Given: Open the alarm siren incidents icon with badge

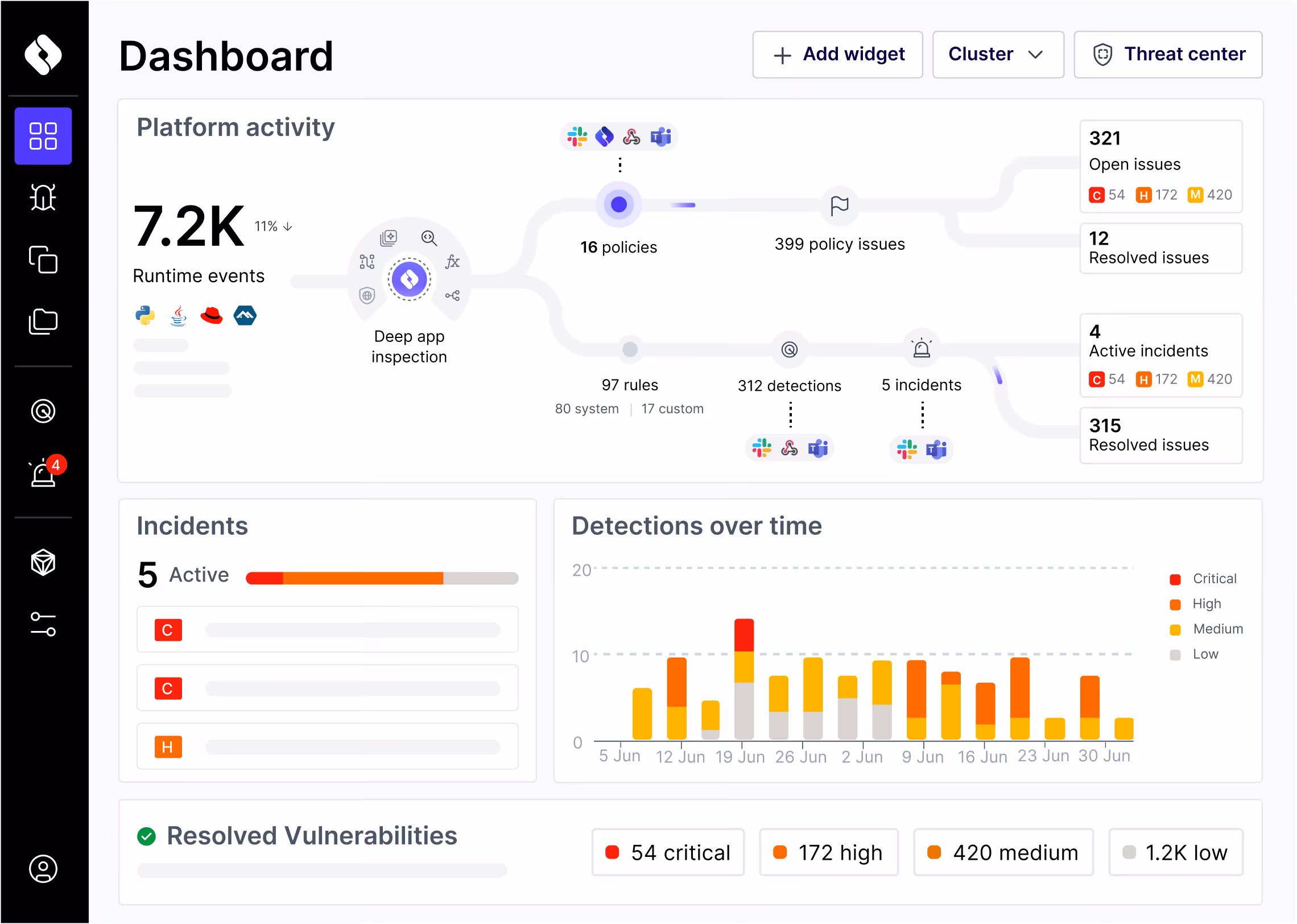Looking at the screenshot, I should 43,473.
